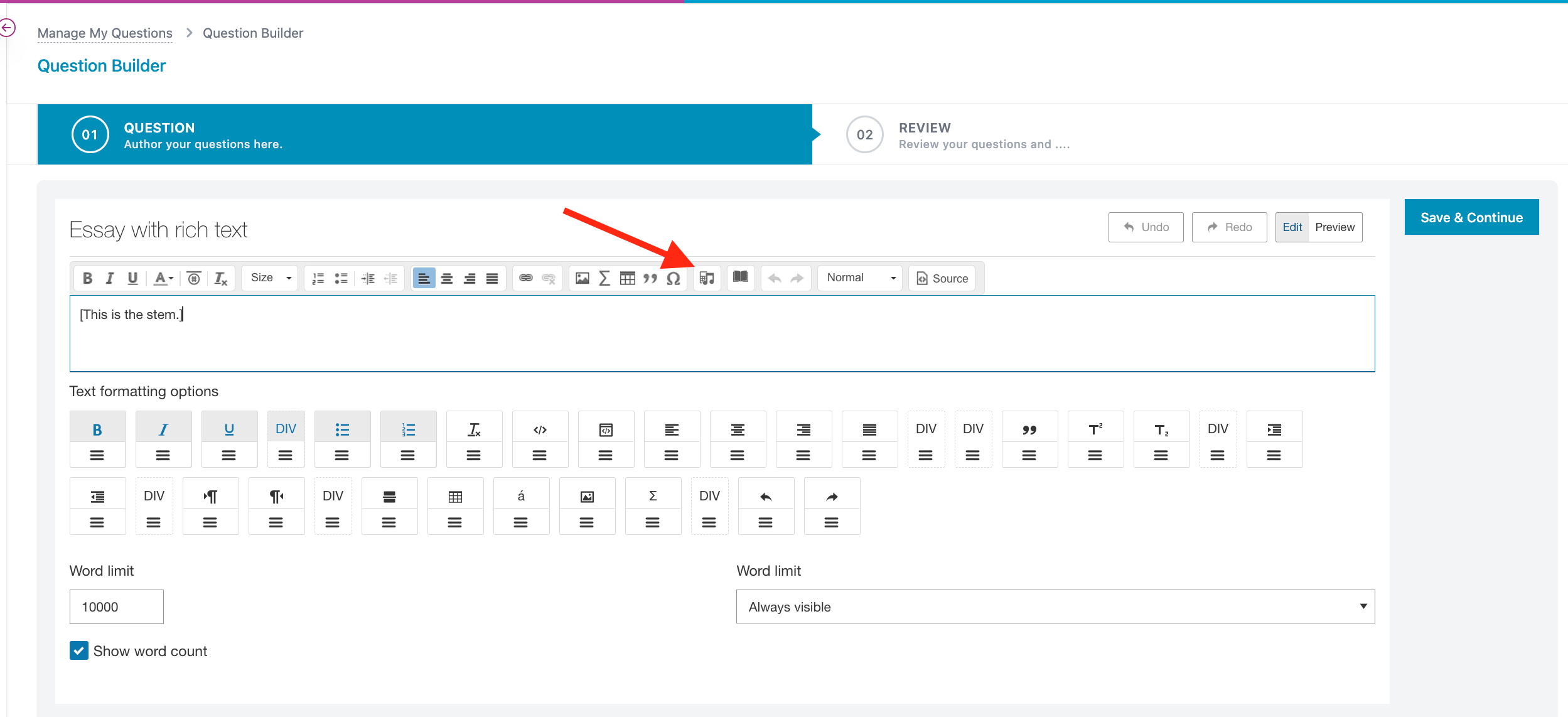Image resolution: width=1568 pixels, height=717 pixels.
Task: Open Manage My Questions breadcrumb link
Action: [x=105, y=33]
